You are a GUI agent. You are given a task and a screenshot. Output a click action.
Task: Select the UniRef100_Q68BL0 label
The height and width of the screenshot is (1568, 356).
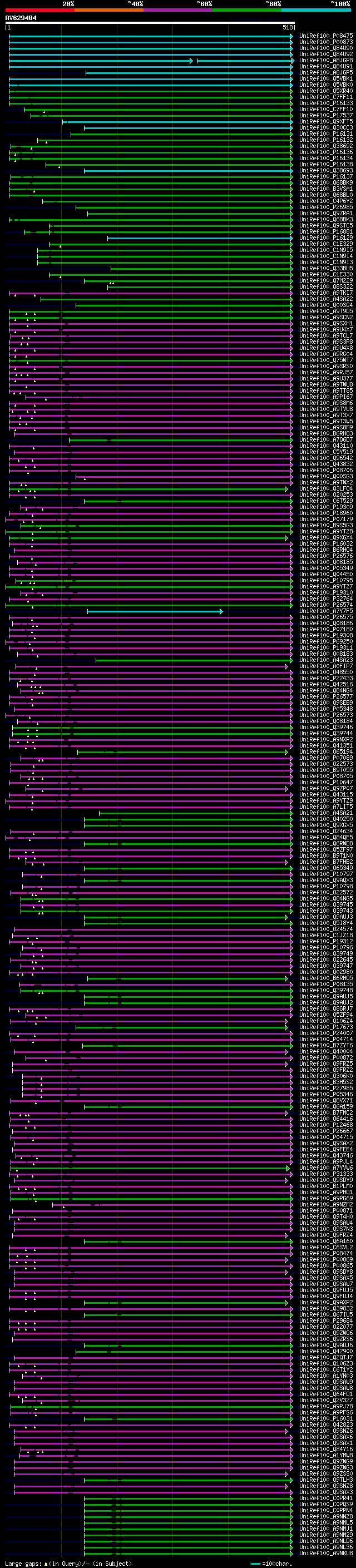tap(325, 195)
